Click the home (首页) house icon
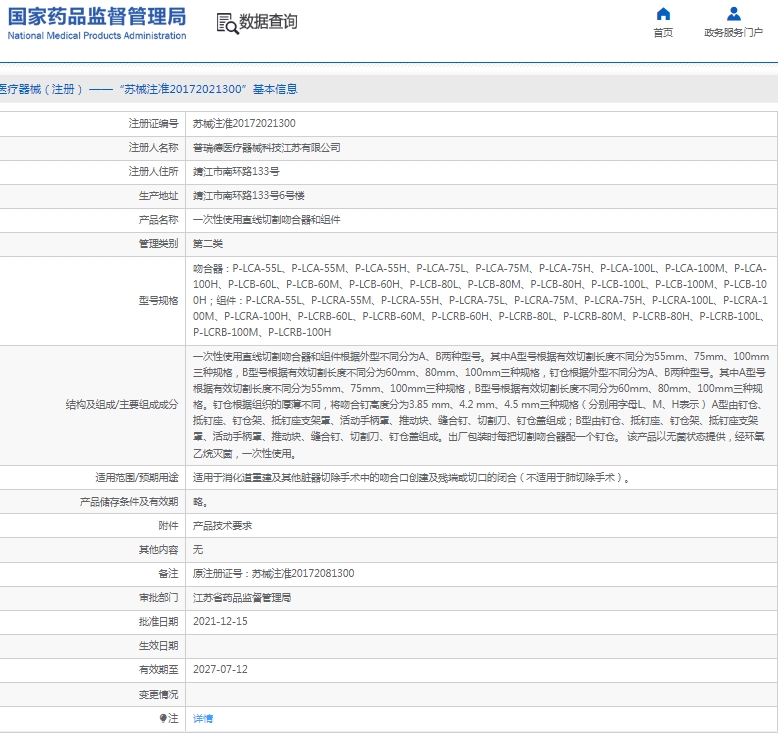Screen dimensions: 778x739 pyautogui.click(x=663, y=14)
